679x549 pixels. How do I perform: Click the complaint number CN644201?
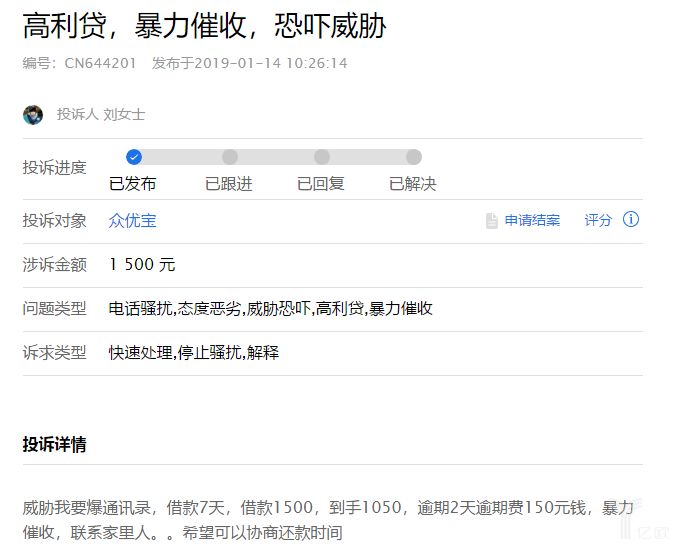[100, 63]
